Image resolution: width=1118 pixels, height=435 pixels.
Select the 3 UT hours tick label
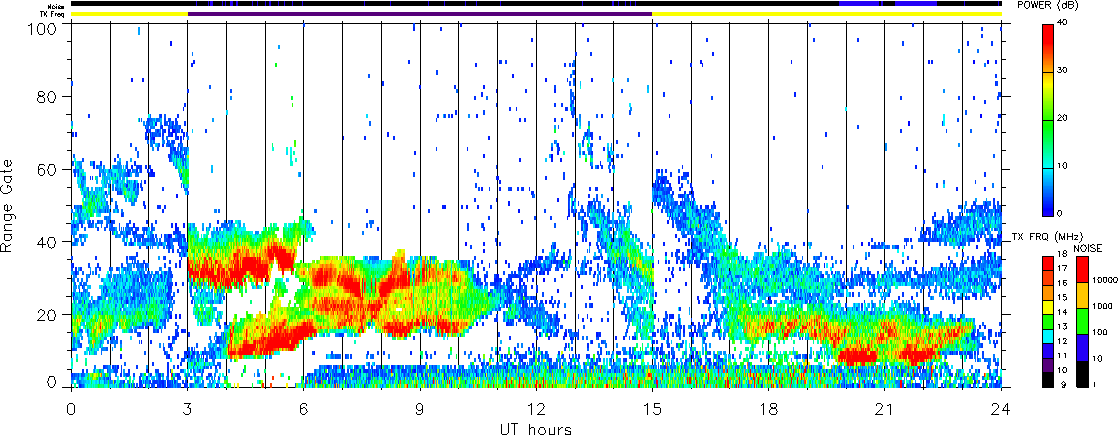coord(188,409)
